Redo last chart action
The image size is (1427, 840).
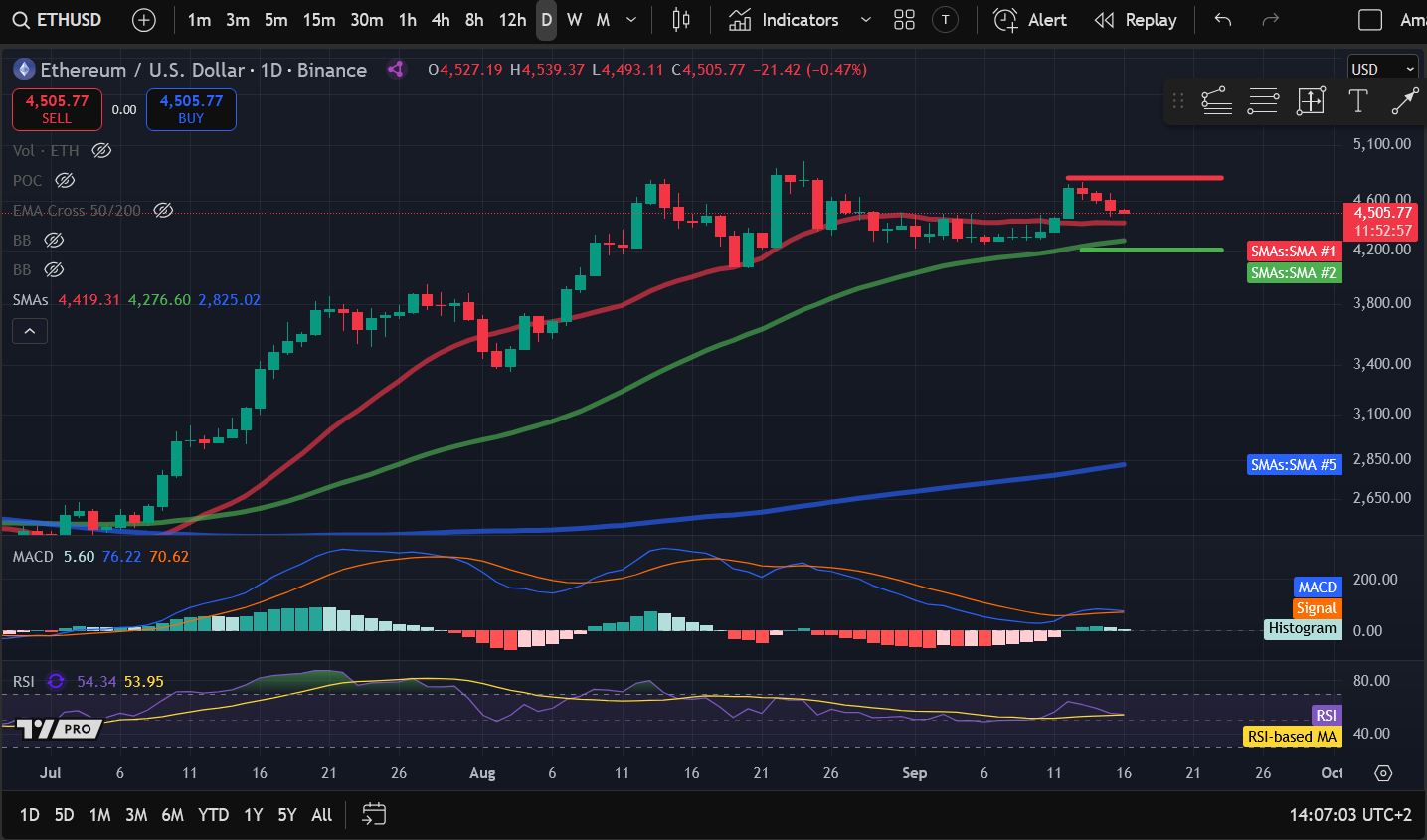pos(1270,20)
